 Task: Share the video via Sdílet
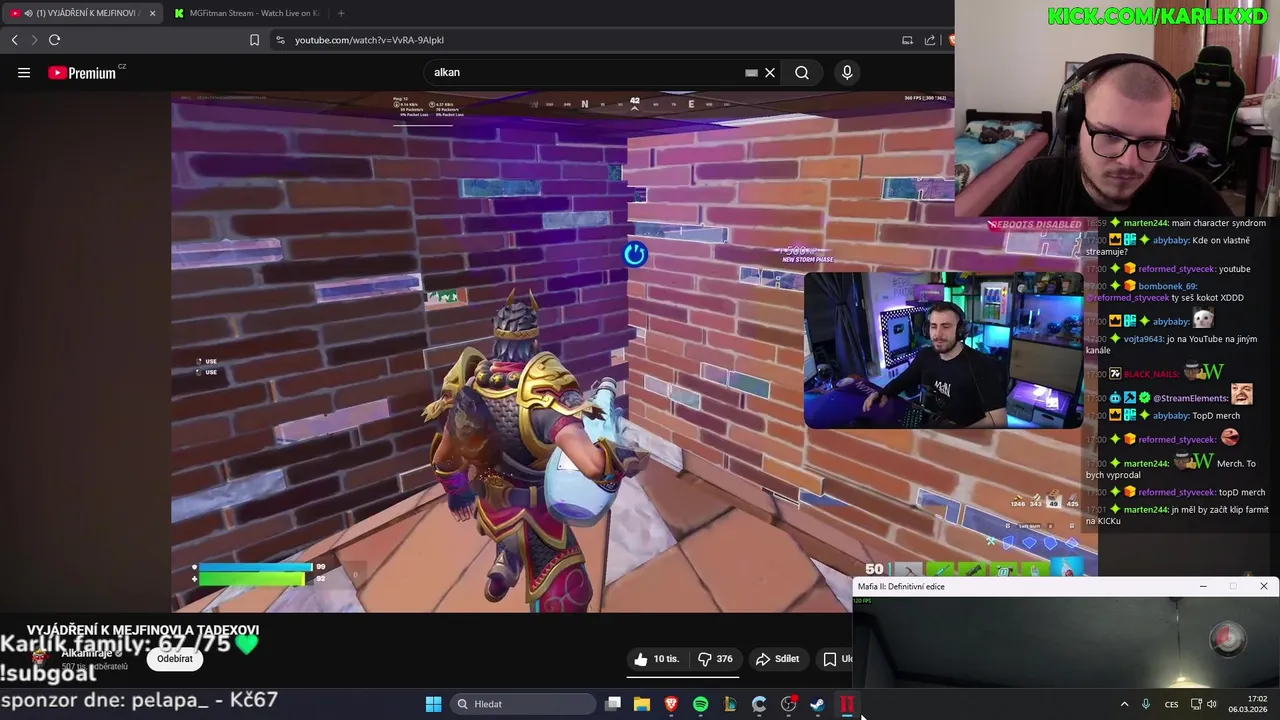pos(778,659)
